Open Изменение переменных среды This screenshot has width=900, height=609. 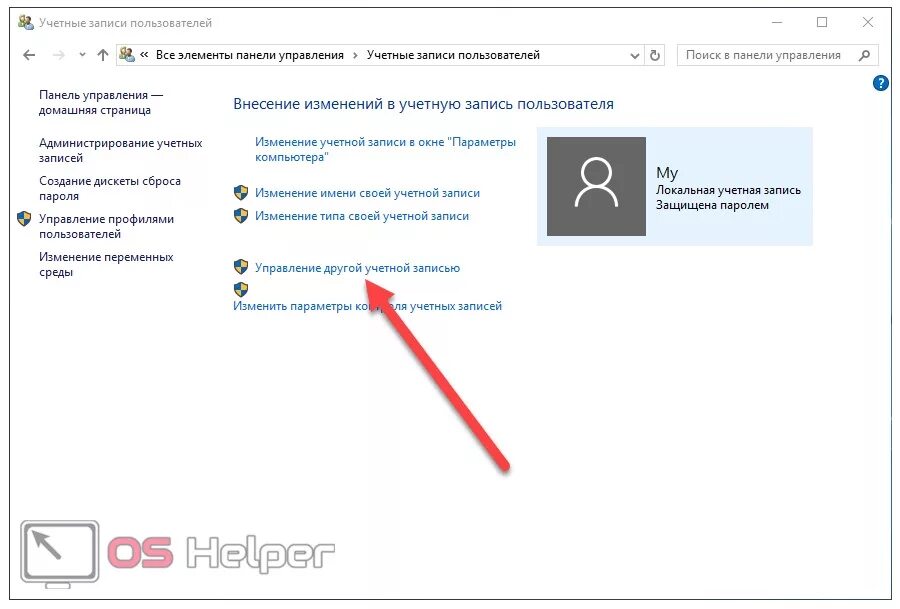click(106, 264)
